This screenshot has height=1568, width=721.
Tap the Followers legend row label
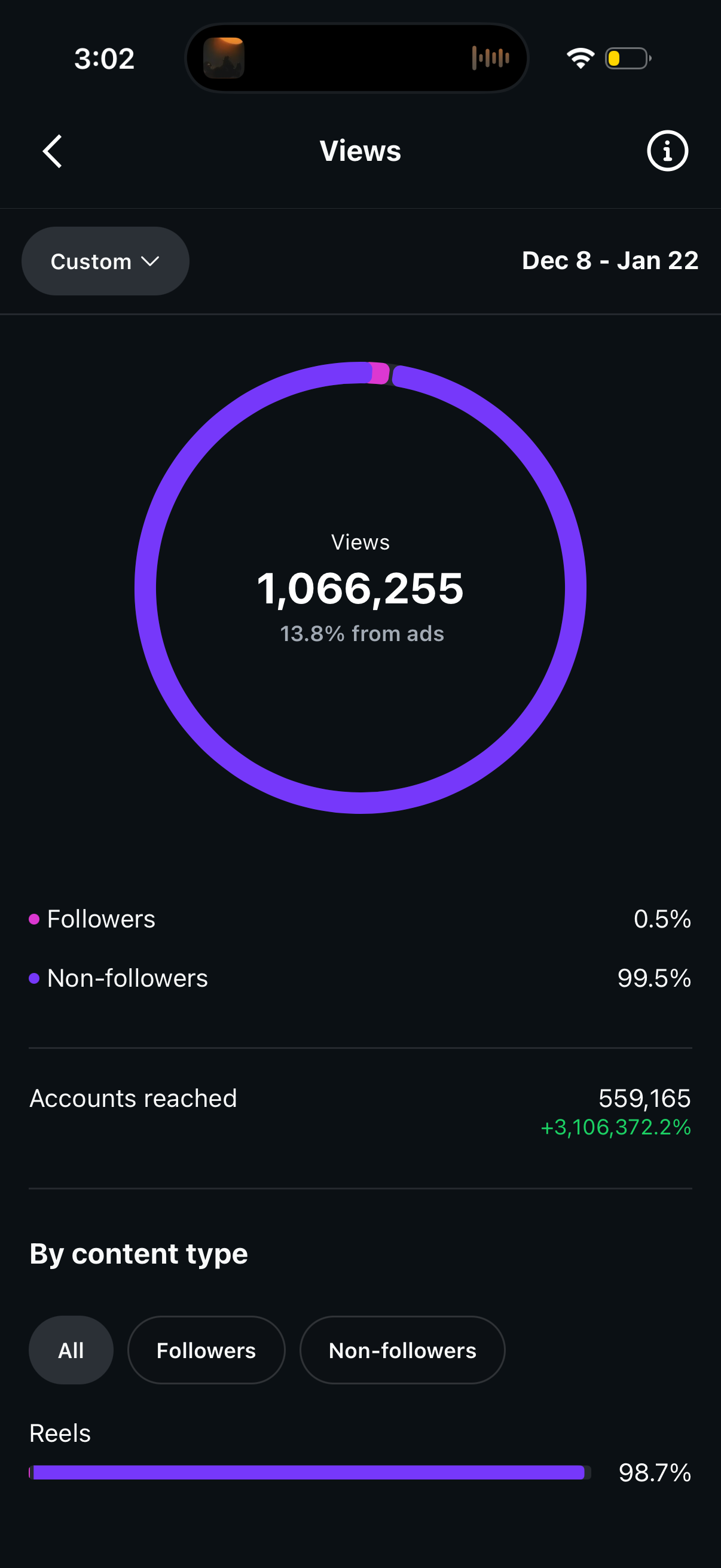click(x=101, y=919)
